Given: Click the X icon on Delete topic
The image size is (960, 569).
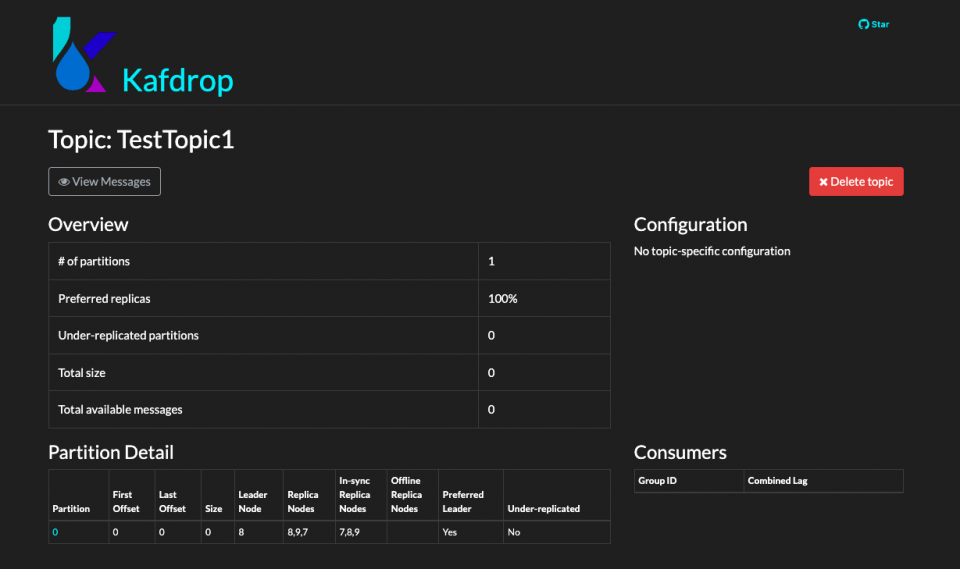Looking at the screenshot, I should click(823, 182).
